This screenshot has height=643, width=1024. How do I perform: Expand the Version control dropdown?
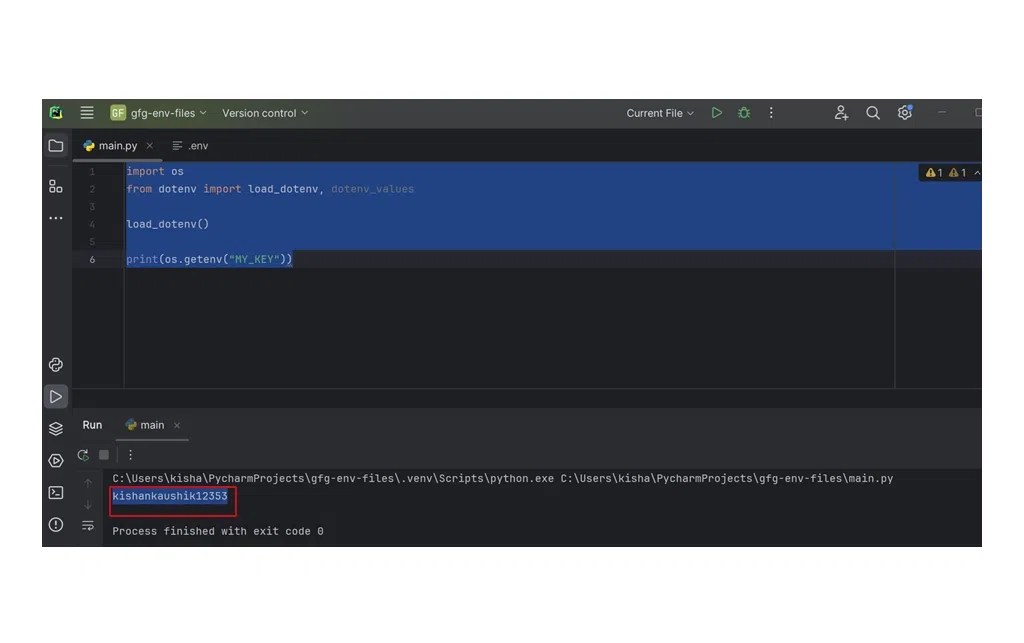(x=264, y=112)
